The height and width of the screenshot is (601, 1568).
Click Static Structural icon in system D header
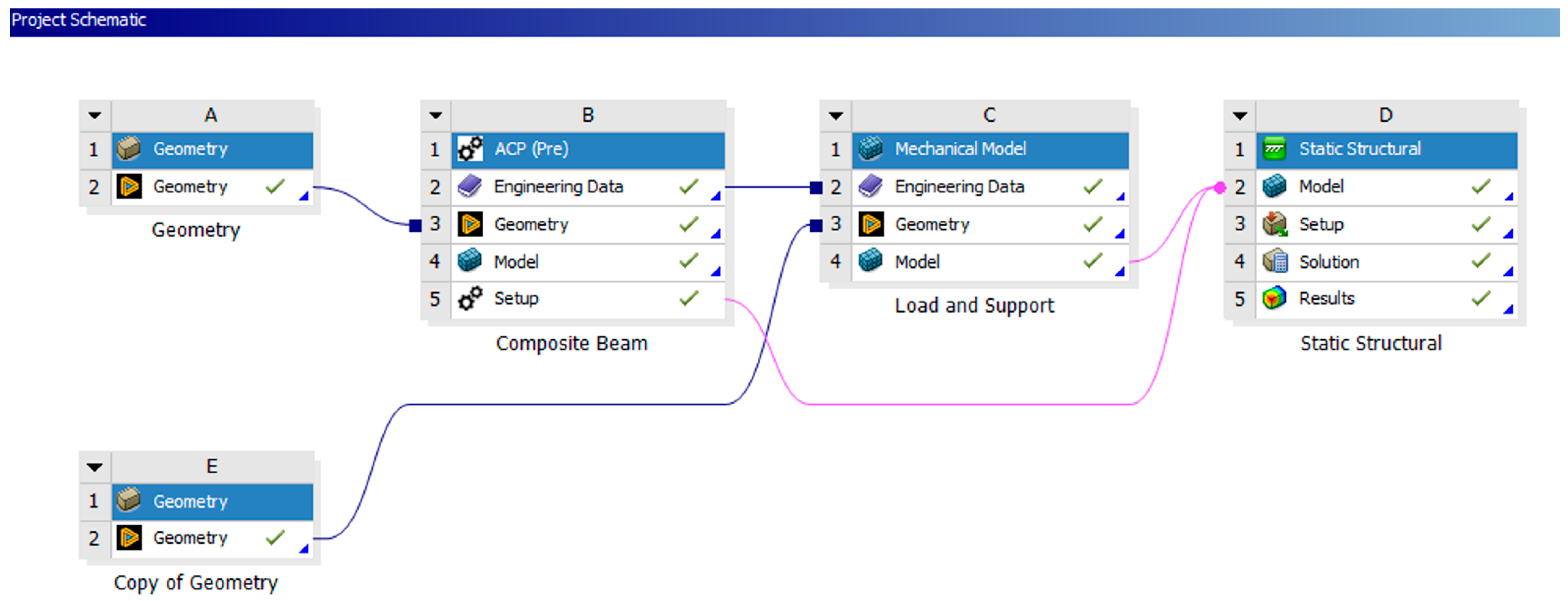[1274, 148]
